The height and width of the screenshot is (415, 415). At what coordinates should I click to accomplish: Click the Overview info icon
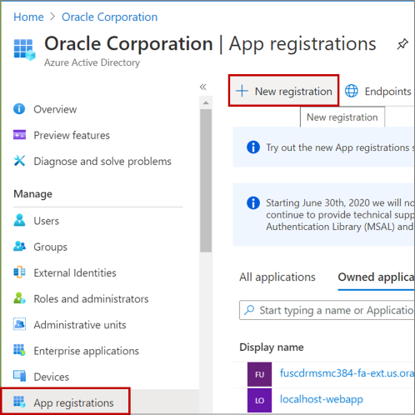point(19,109)
